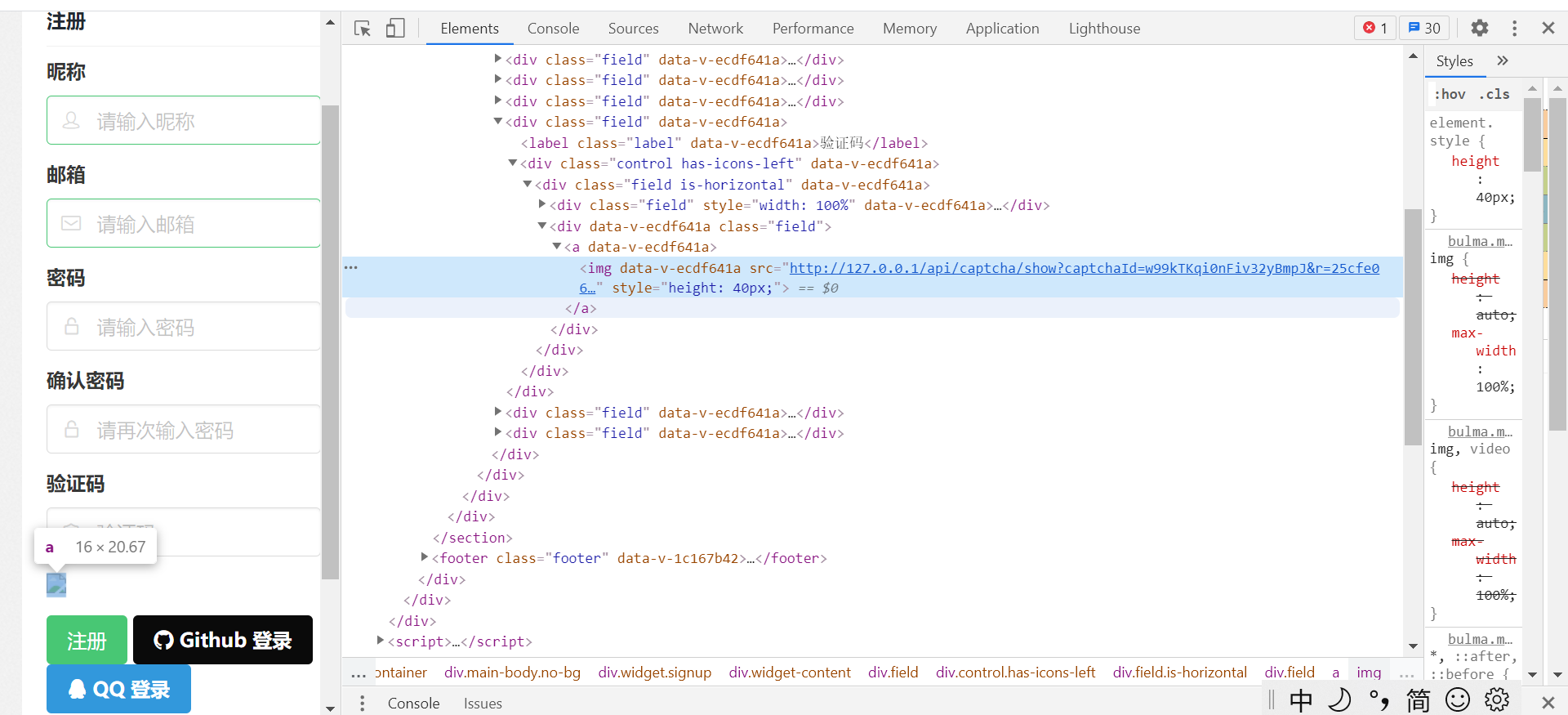
Task: Switch to the Sources tab
Action: 633,29
